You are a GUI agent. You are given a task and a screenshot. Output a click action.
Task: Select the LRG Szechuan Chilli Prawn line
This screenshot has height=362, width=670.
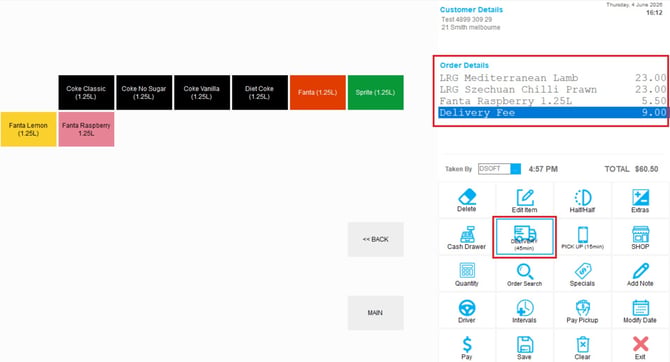pyautogui.click(x=553, y=89)
